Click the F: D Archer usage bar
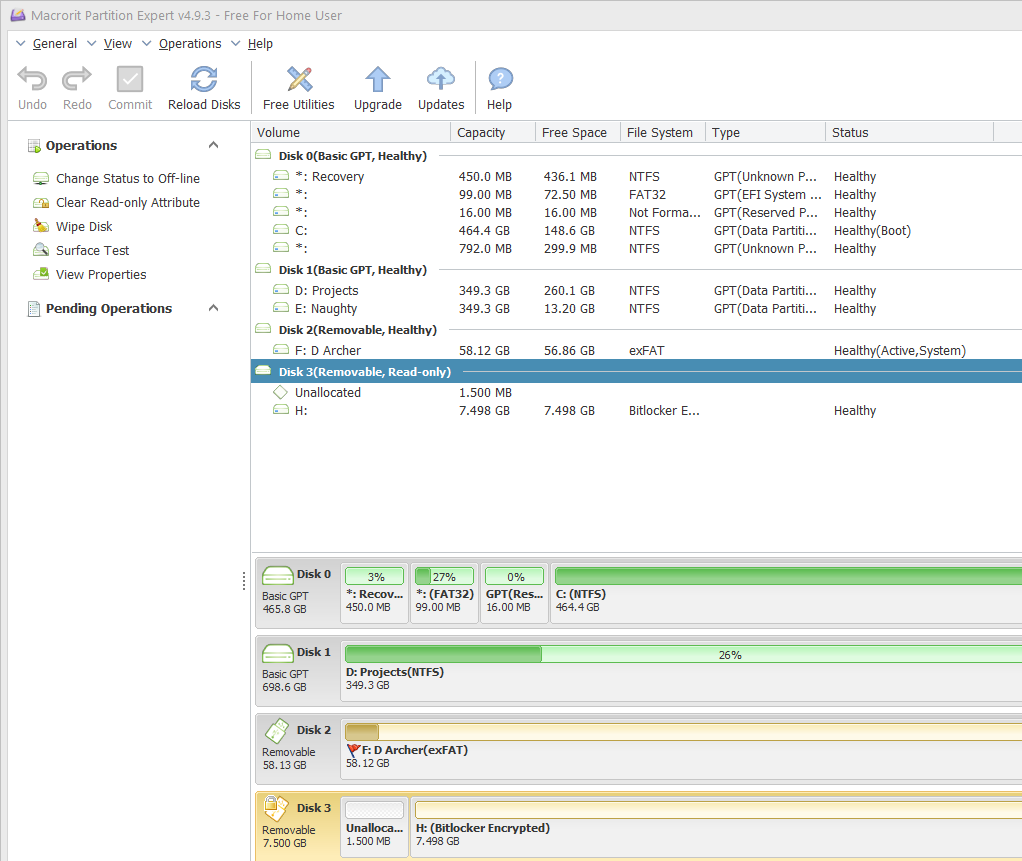The height and width of the screenshot is (861, 1022). tap(683, 732)
